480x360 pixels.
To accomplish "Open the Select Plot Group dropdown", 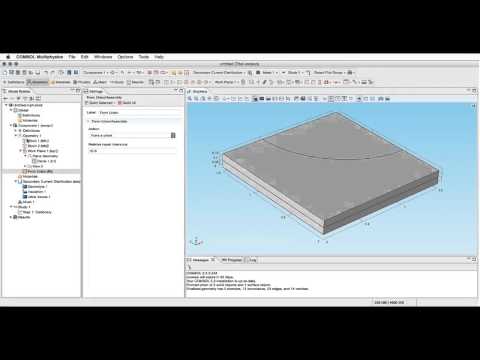I will click(x=330, y=72).
